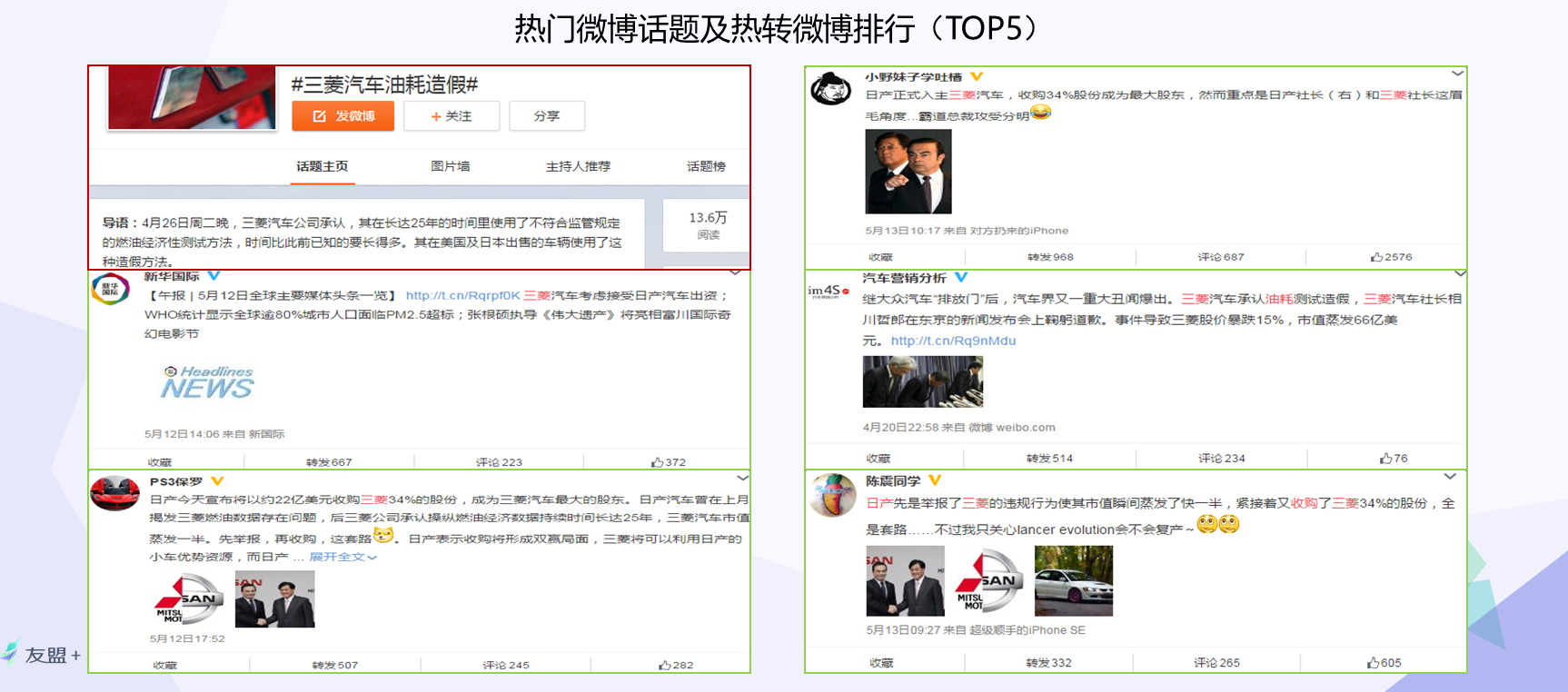Open bowing press conference photo in 汽车营销分析 post
This screenshot has height=692, width=1568.
point(923,381)
